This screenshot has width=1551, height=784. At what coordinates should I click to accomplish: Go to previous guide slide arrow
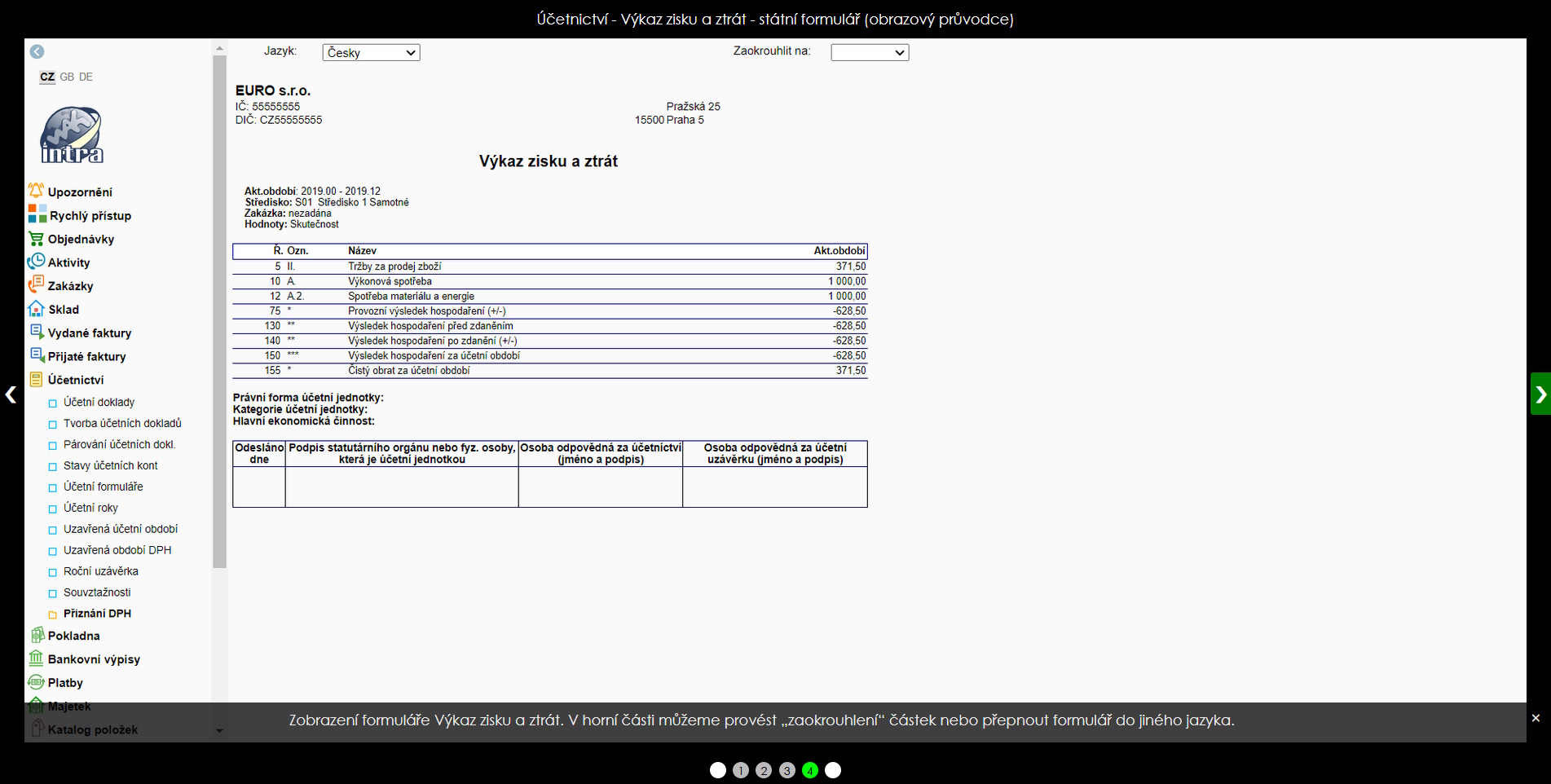11,394
